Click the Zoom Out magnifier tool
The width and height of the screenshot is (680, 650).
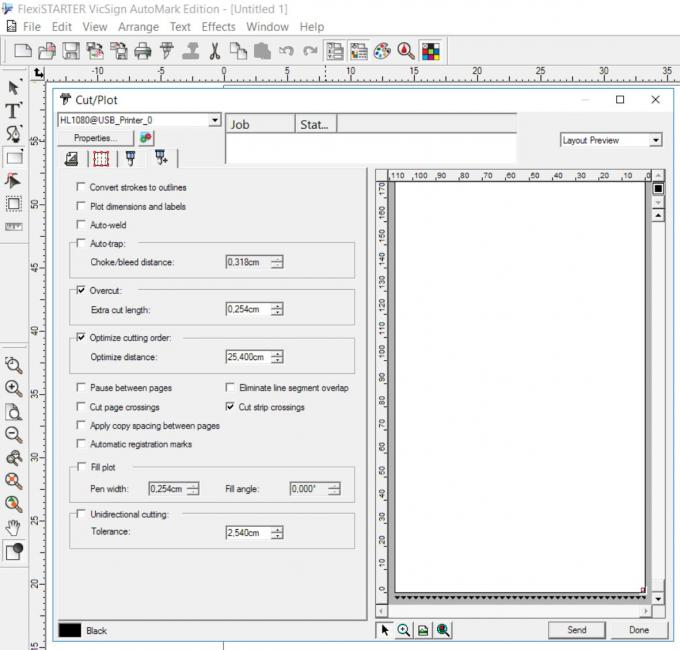click(x=13, y=434)
